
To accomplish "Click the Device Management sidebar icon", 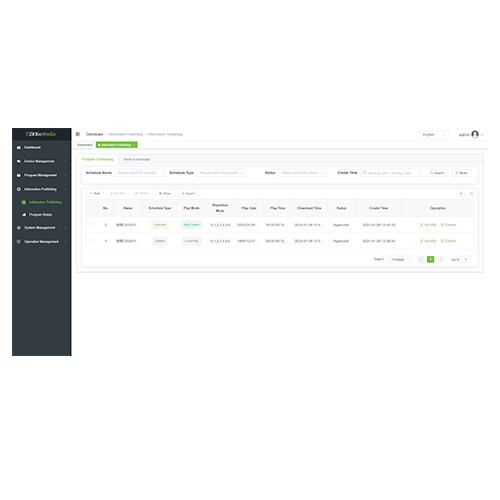I will pyautogui.click(x=19, y=161).
